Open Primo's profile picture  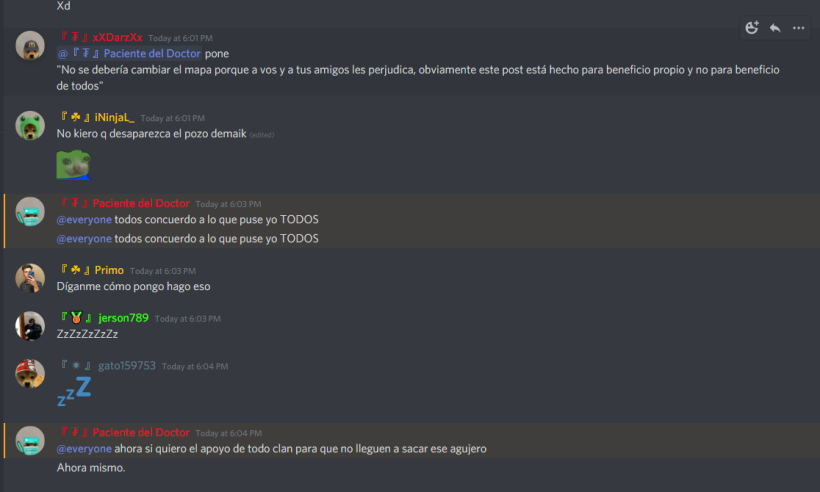tap(30, 278)
